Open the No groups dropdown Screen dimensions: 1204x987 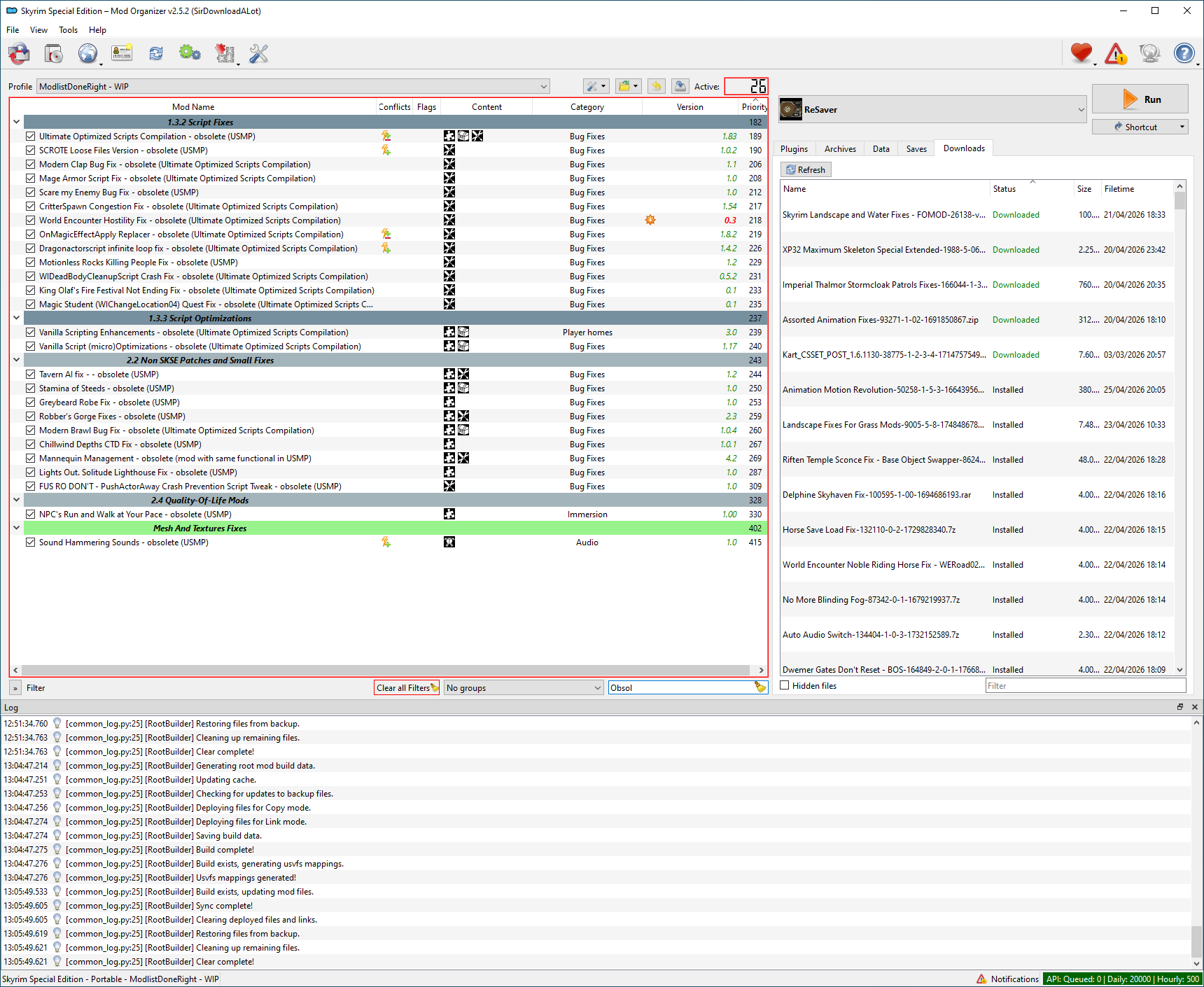click(x=524, y=688)
